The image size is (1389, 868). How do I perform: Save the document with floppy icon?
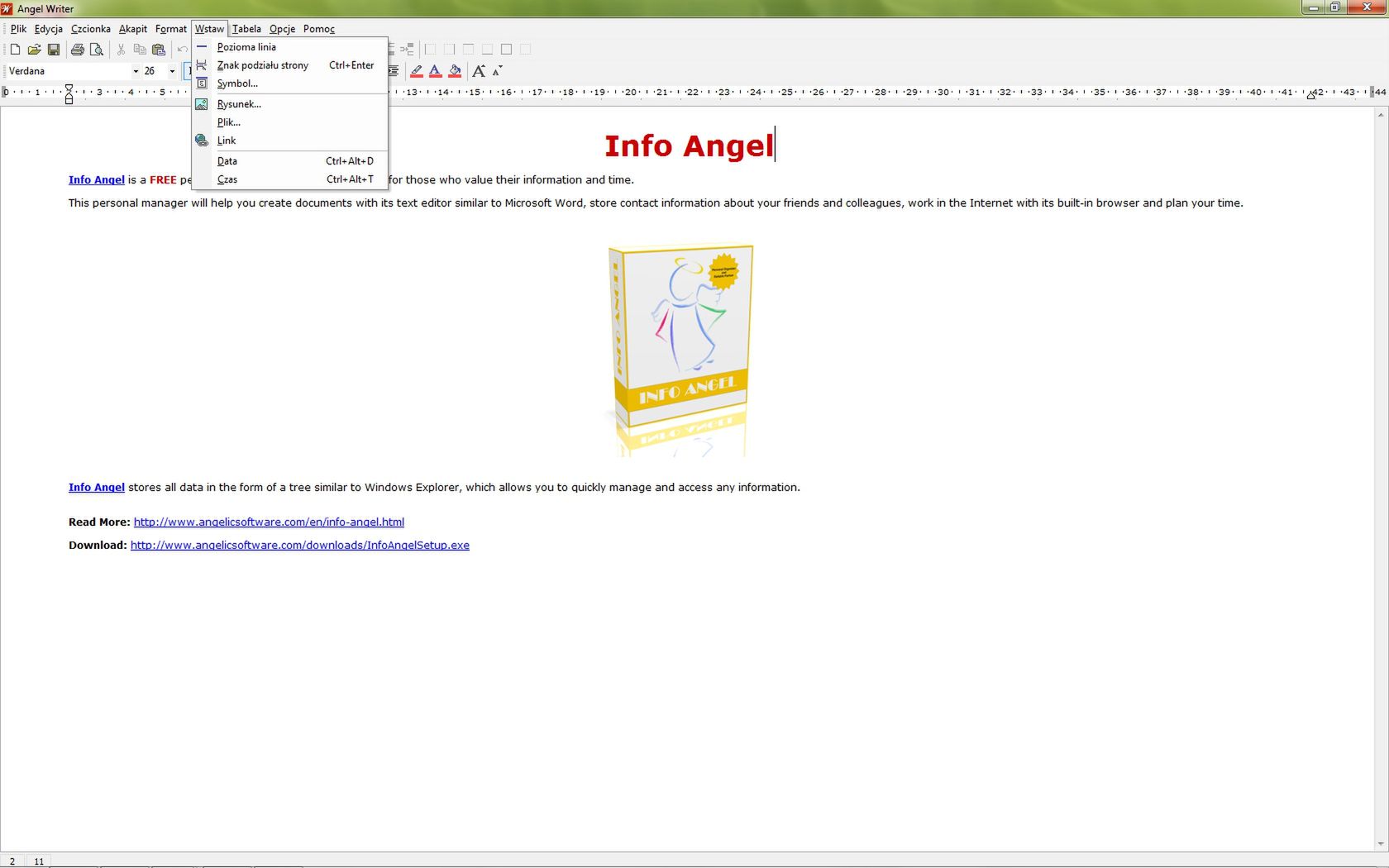point(54,50)
